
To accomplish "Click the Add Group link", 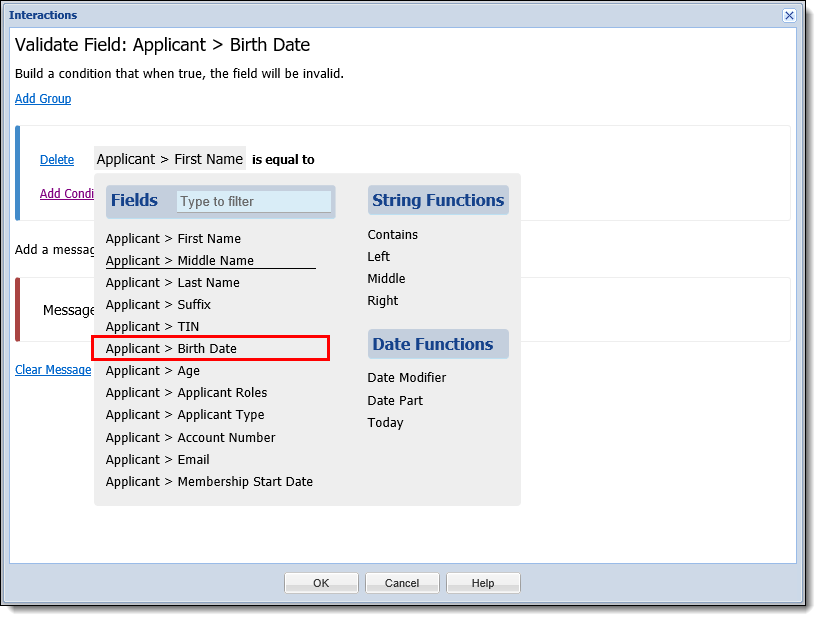I will pos(43,98).
